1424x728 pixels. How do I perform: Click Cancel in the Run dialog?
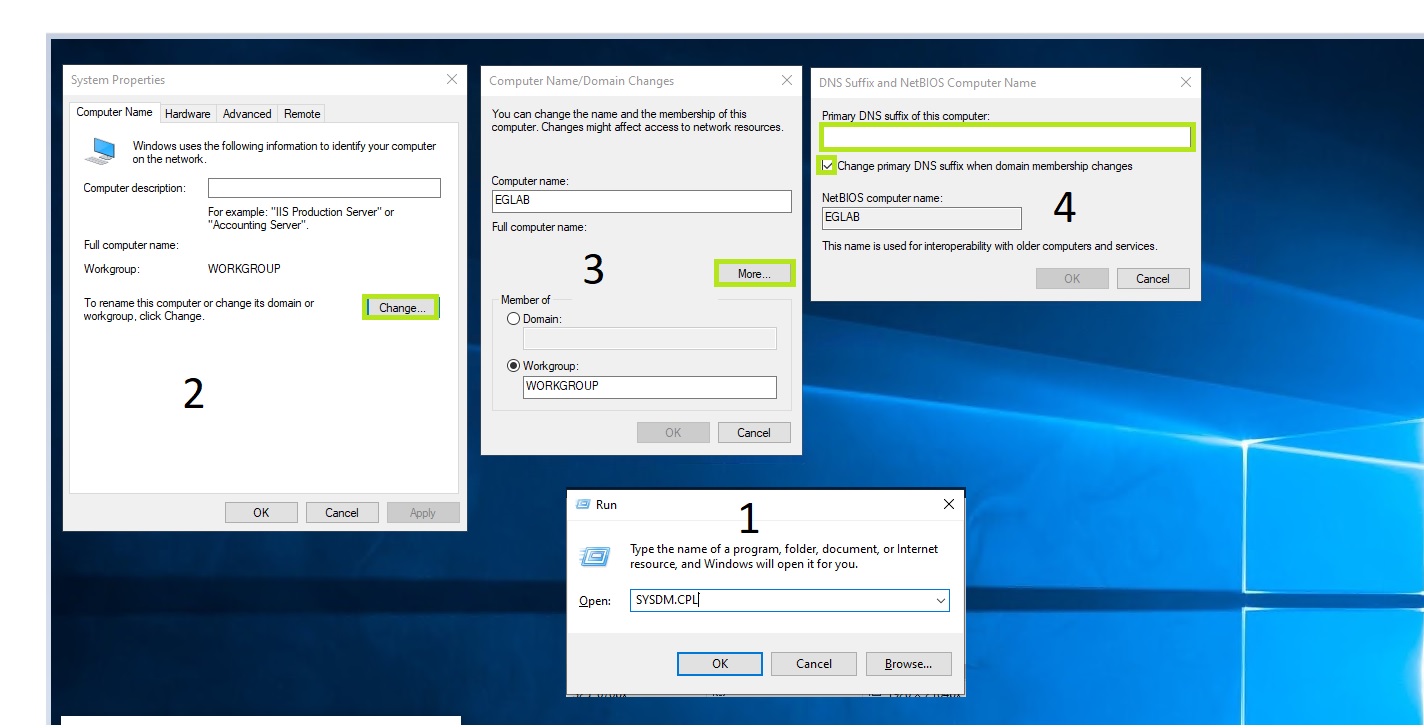point(814,664)
